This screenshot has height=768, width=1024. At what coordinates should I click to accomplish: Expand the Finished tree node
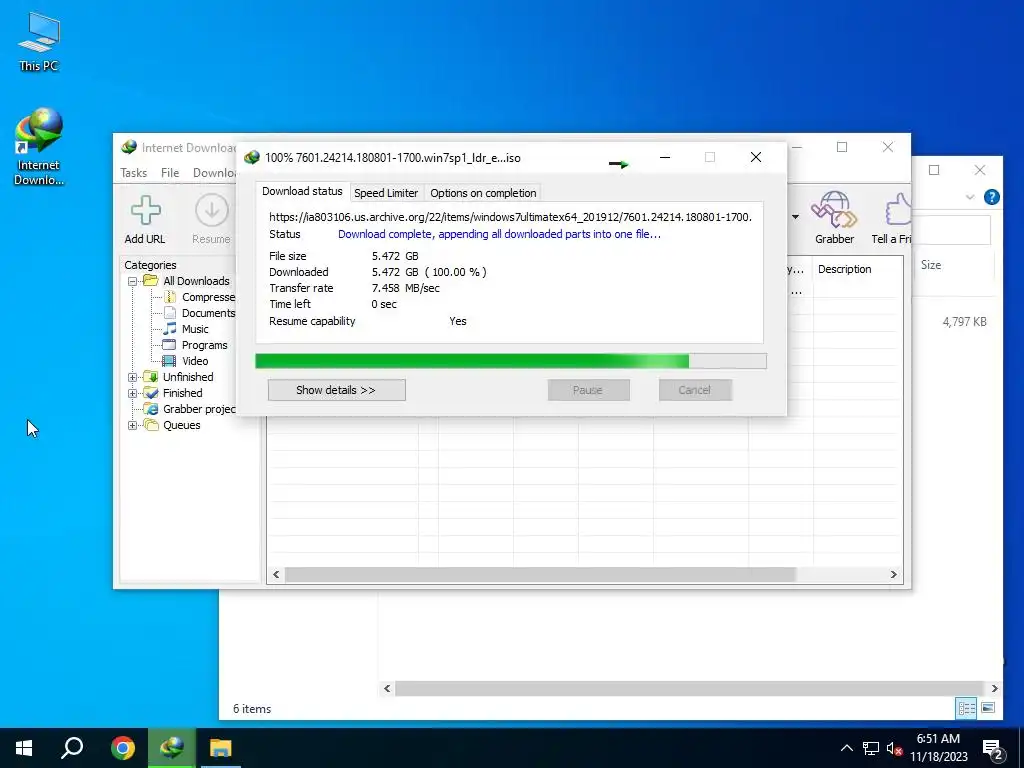(133, 393)
